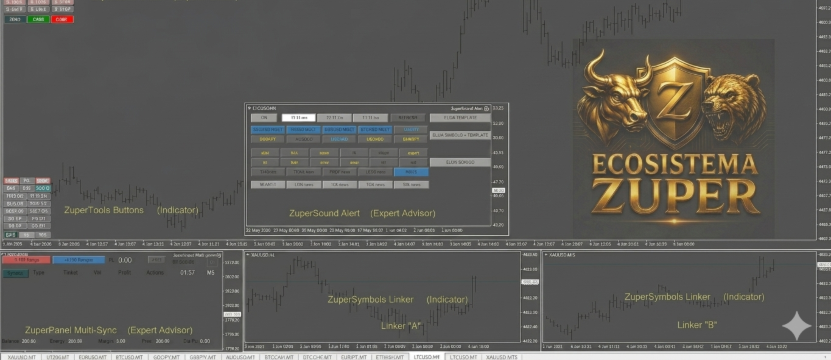The width and height of the screenshot is (831, 360).
Task: Click the ELIJA SIMBOLO + TEMPLATE button
Action: [x=460, y=135]
